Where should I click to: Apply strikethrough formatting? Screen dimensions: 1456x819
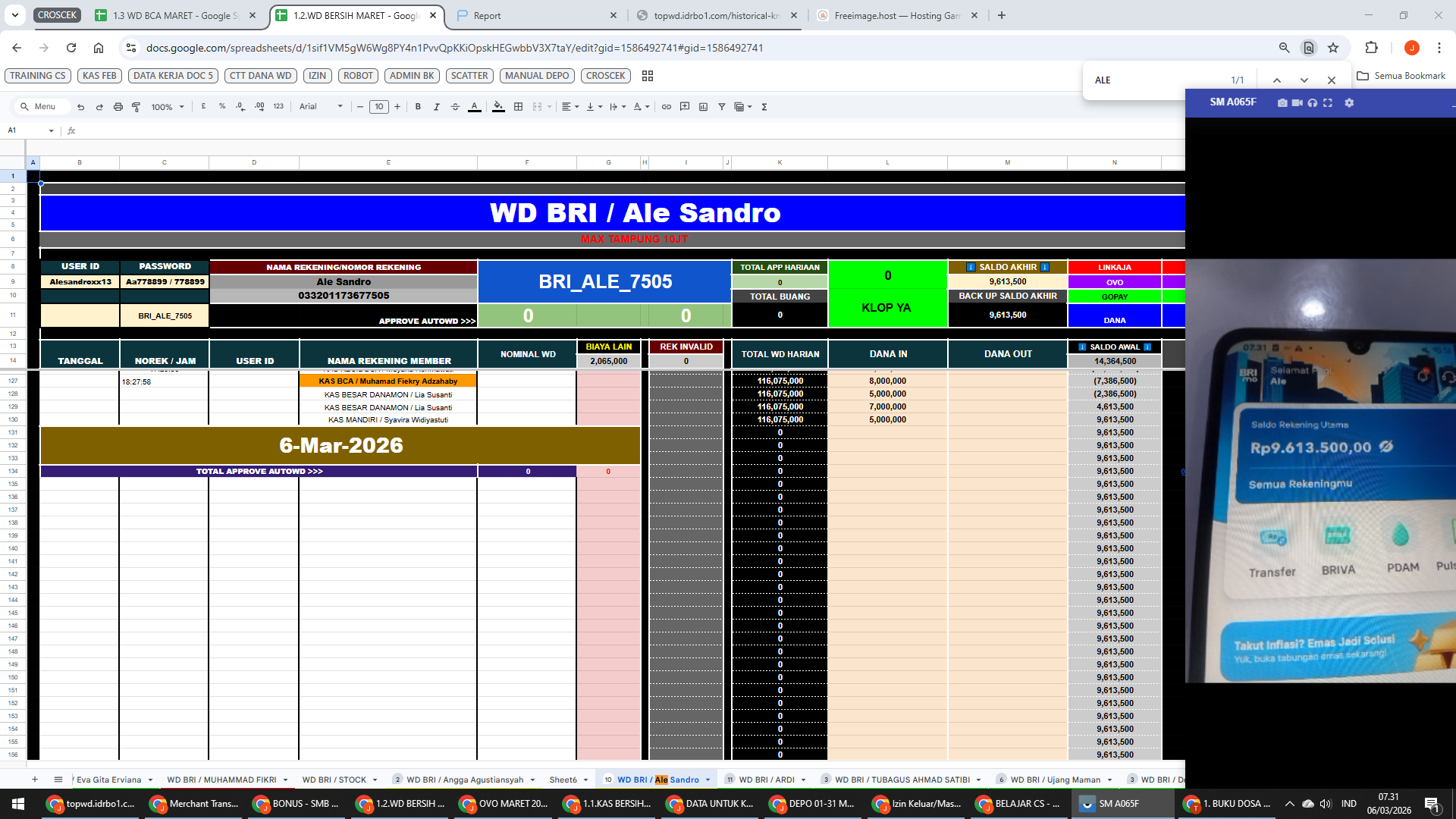pyautogui.click(x=455, y=107)
